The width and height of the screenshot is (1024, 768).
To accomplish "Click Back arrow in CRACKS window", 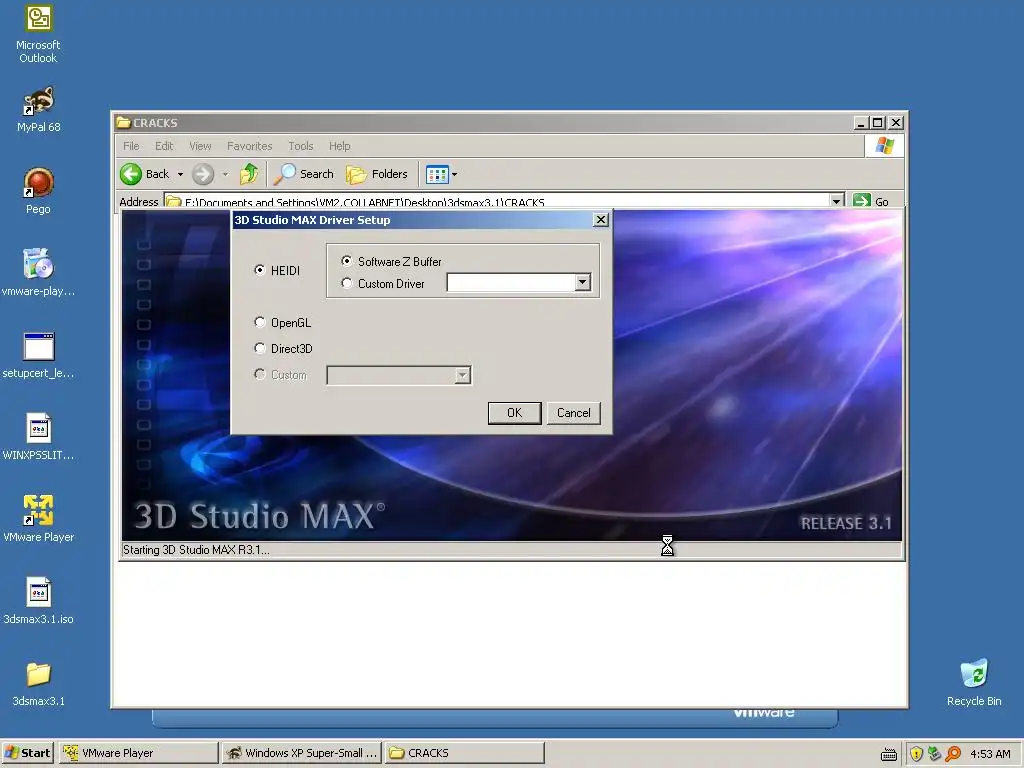I will tap(145, 174).
